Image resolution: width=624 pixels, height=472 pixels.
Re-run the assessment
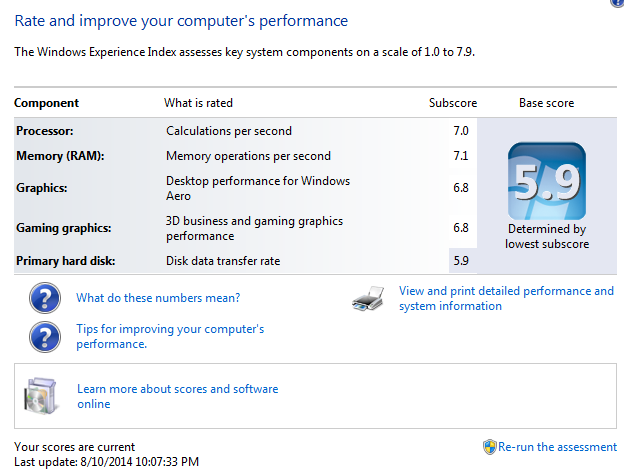pos(557,447)
